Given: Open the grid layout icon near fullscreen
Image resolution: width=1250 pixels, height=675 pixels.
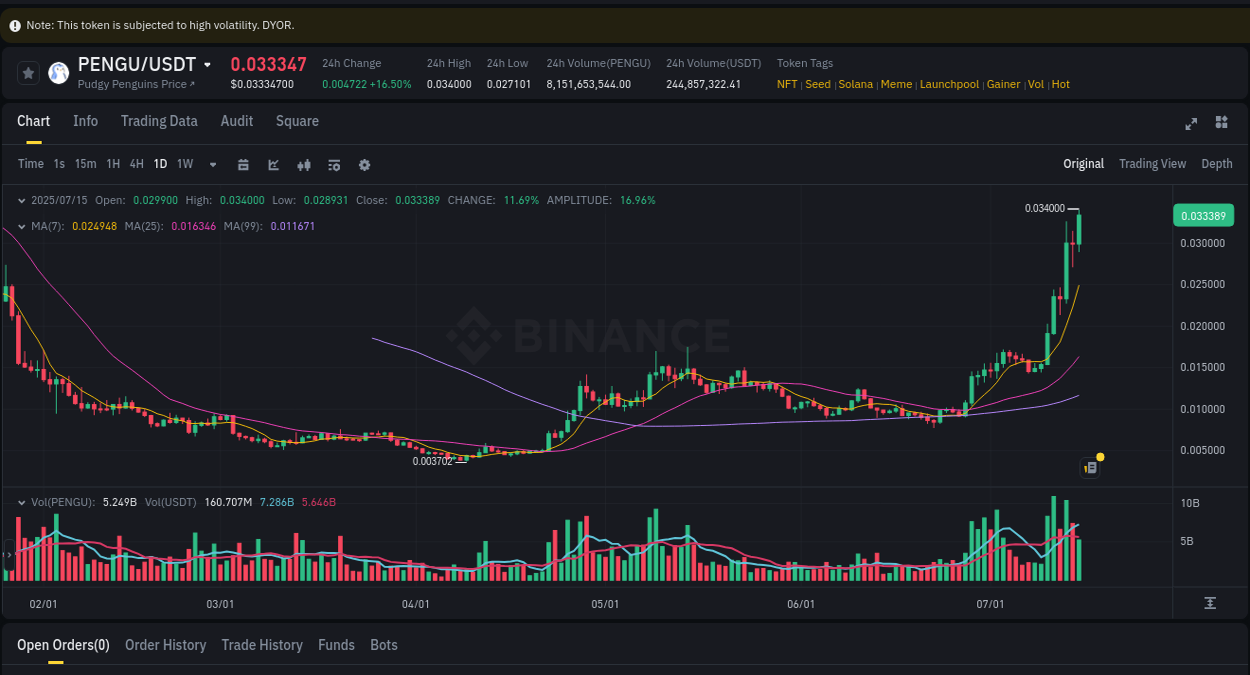Looking at the screenshot, I should 1221,122.
